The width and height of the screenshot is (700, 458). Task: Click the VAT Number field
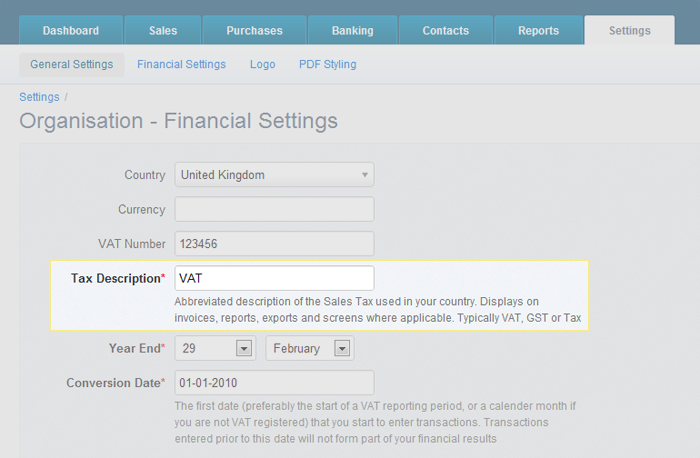pyautogui.click(x=274, y=244)
